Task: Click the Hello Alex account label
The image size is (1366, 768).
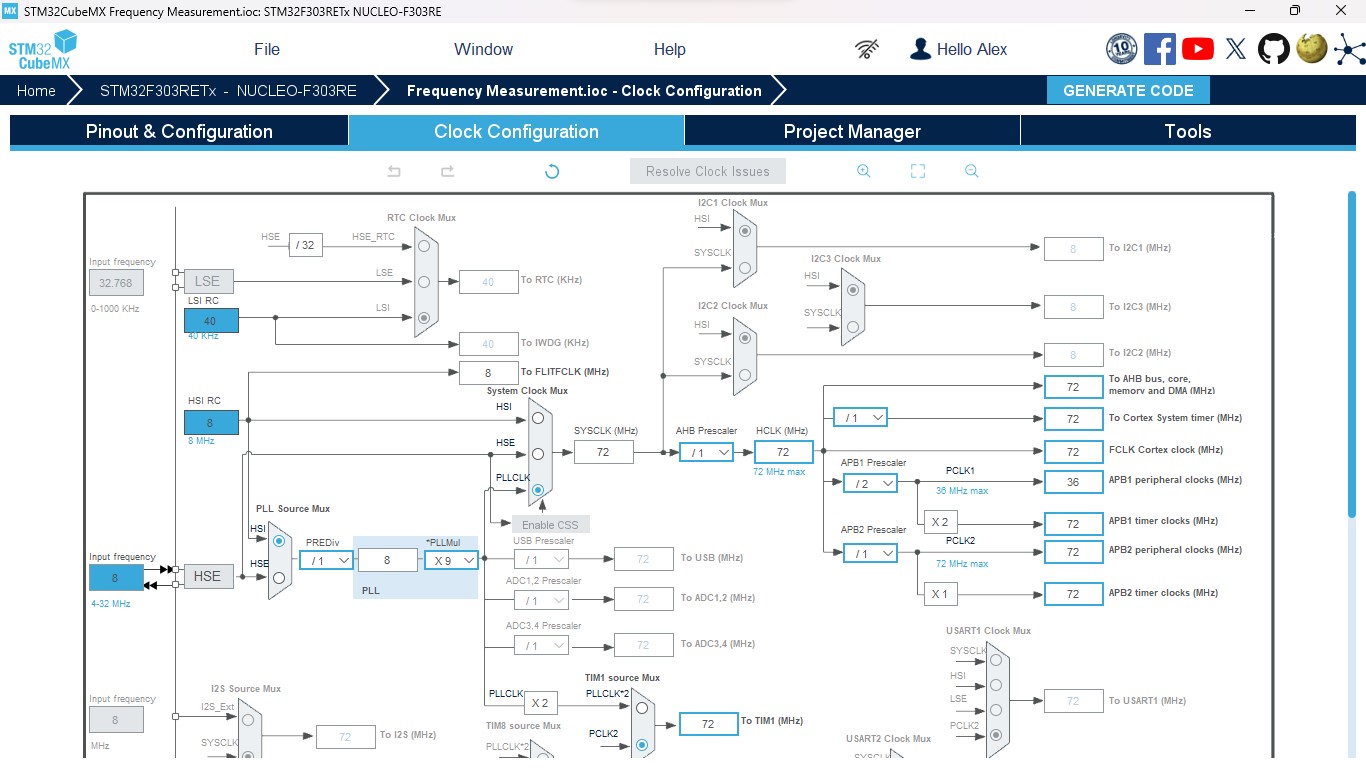Action: [972, 49]
